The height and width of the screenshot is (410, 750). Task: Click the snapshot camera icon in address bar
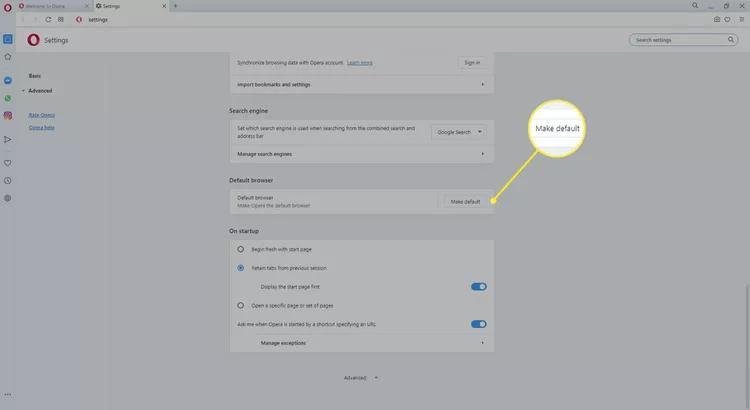pos(717,19)
